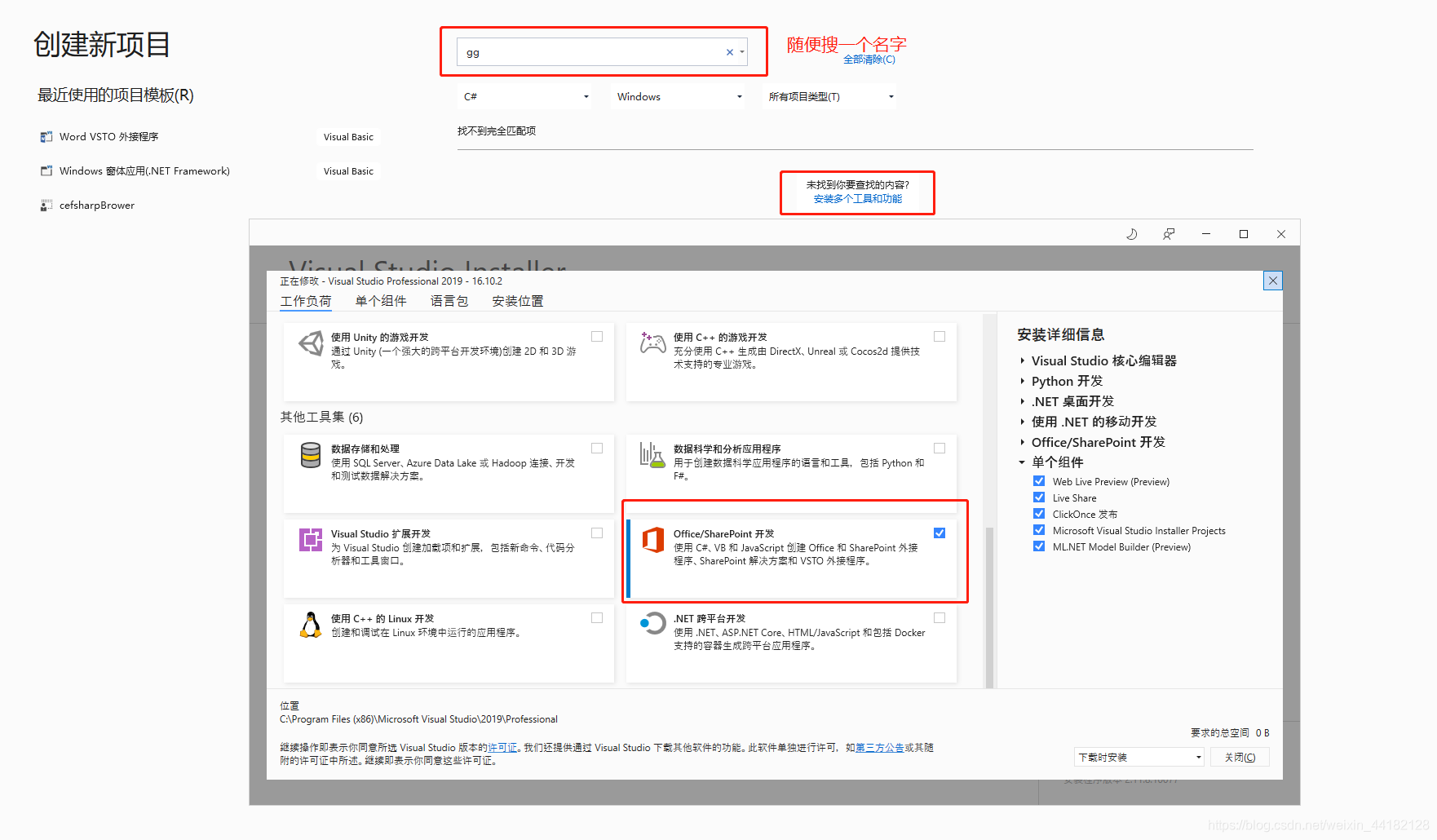Open the 下载时安装 install mode dropdown
The image size is (1437, 840).
click(1139, 758)
